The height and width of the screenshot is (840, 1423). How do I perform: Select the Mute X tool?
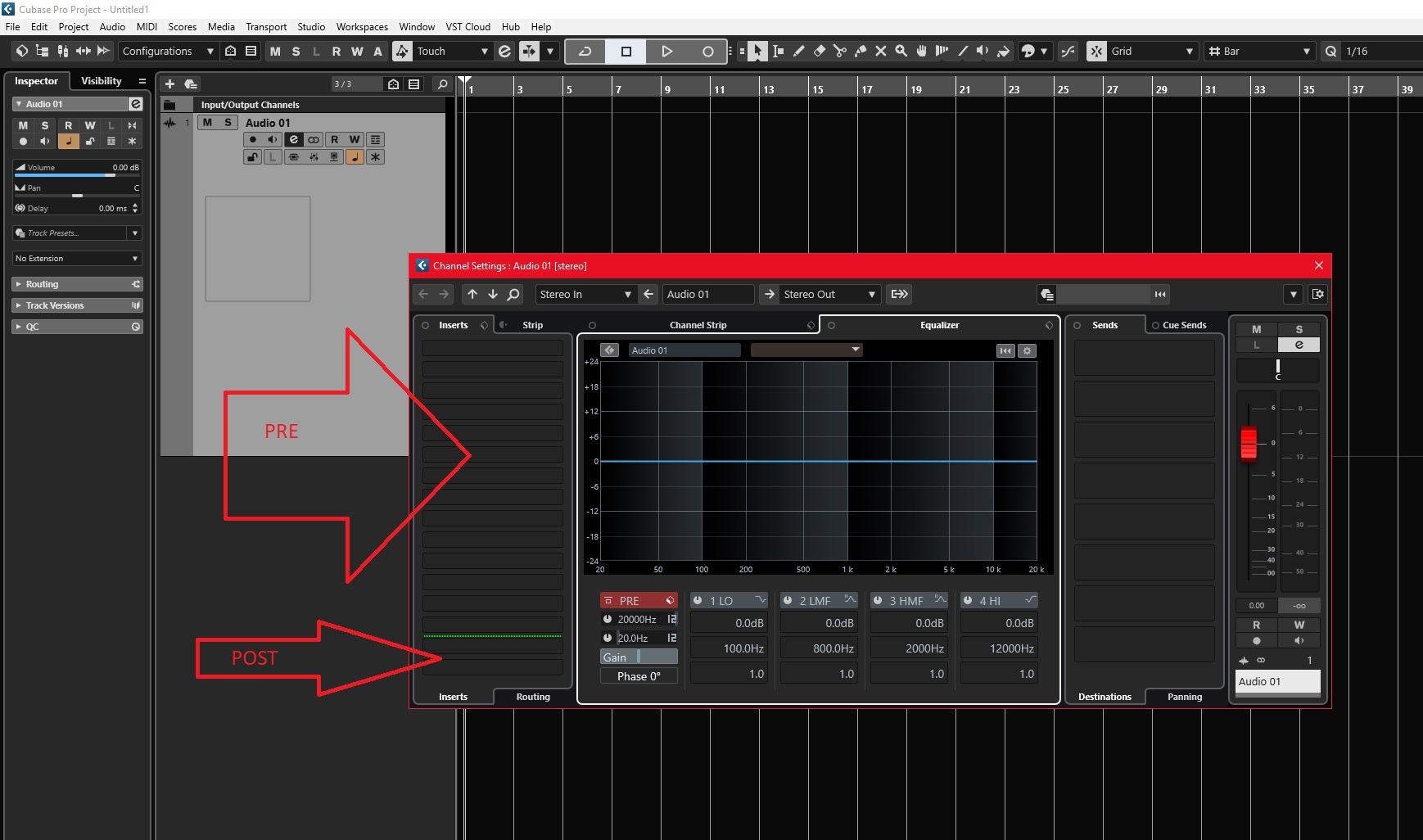[880, 51]
